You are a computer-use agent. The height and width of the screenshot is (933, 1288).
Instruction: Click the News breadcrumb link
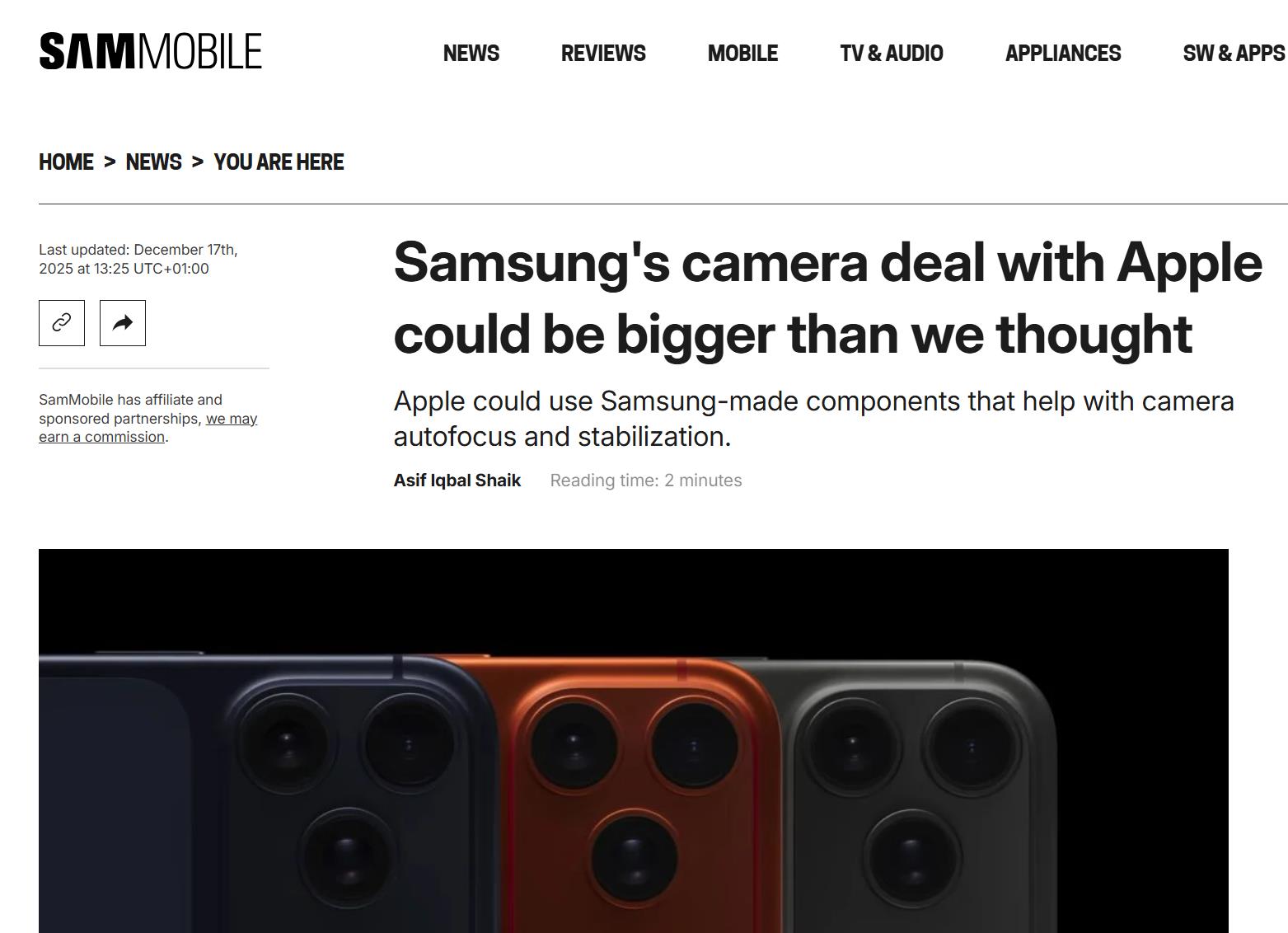pyautogui.click(x=153, y=162)
